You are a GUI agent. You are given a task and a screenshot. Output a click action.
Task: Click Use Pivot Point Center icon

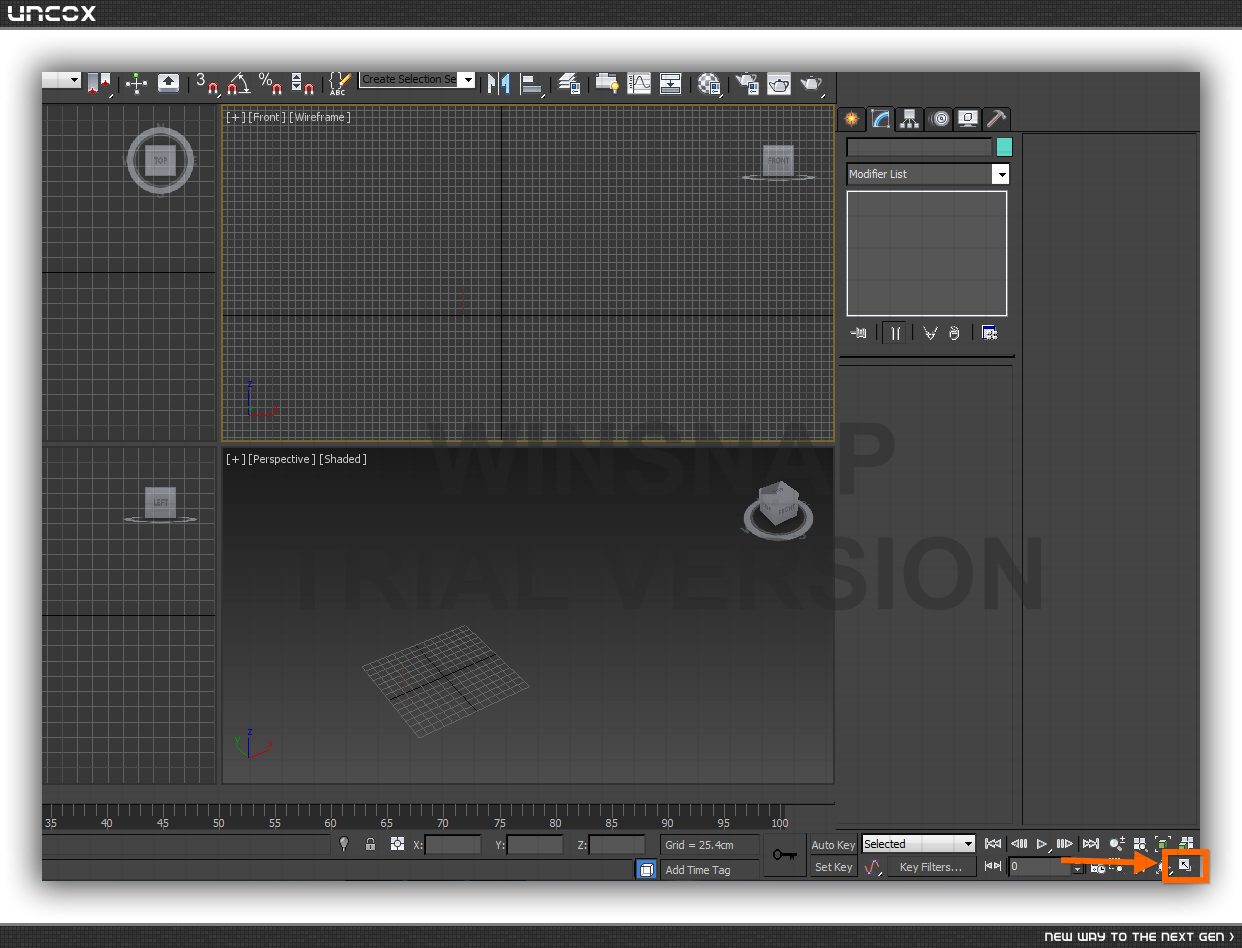click(x=99, y=83)
